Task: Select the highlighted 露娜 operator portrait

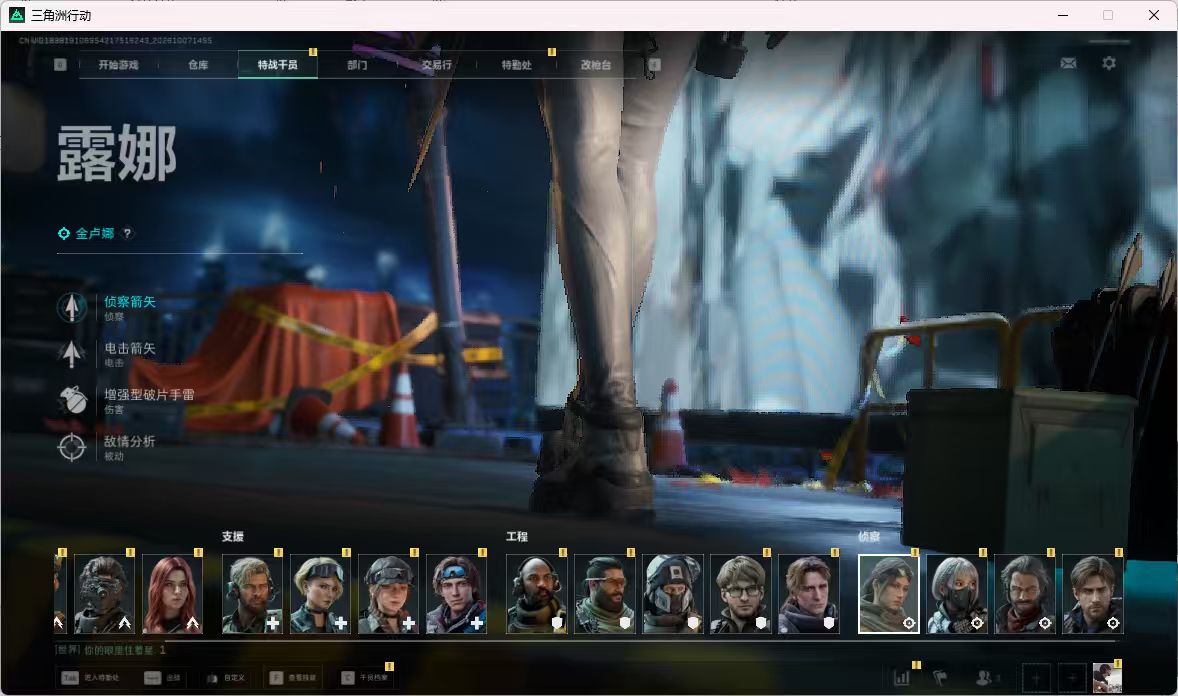Action: pos(889,595)
